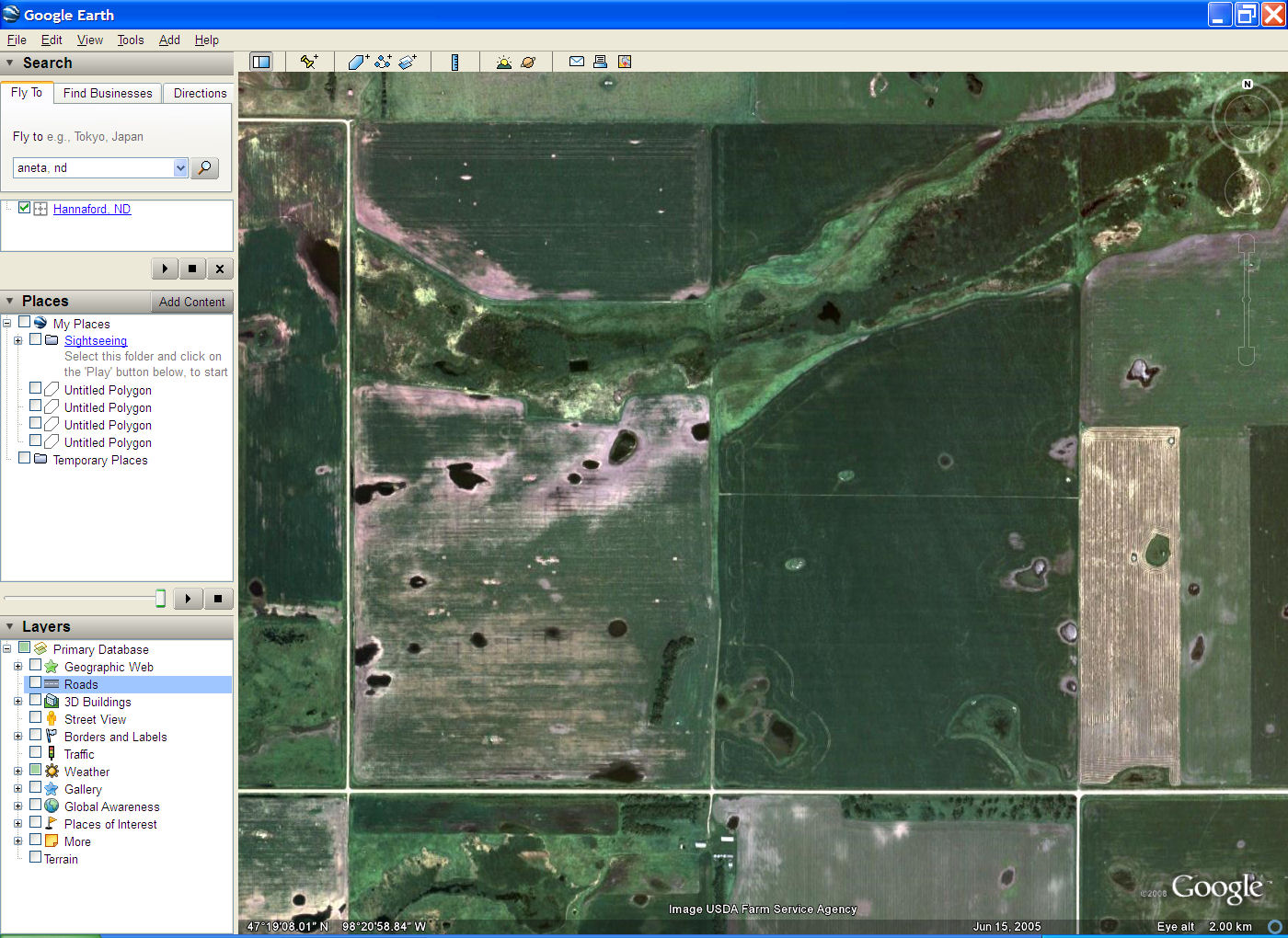Open the Fly To search history dropdown
The width and height of the screenshot is (1288, 938).
pyautogui.click(x=180, y=167)
